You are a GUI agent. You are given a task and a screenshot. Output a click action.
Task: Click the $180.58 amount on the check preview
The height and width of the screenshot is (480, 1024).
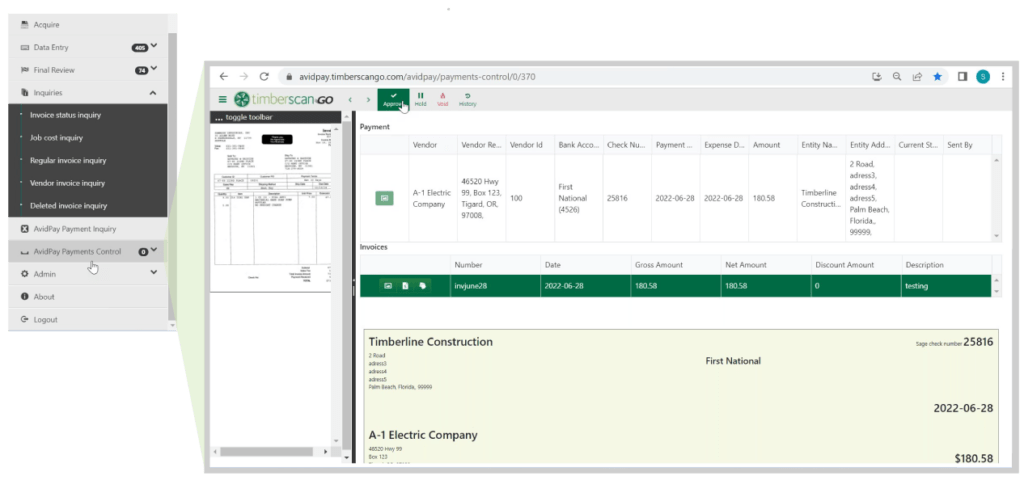click(x=974, y=458)
